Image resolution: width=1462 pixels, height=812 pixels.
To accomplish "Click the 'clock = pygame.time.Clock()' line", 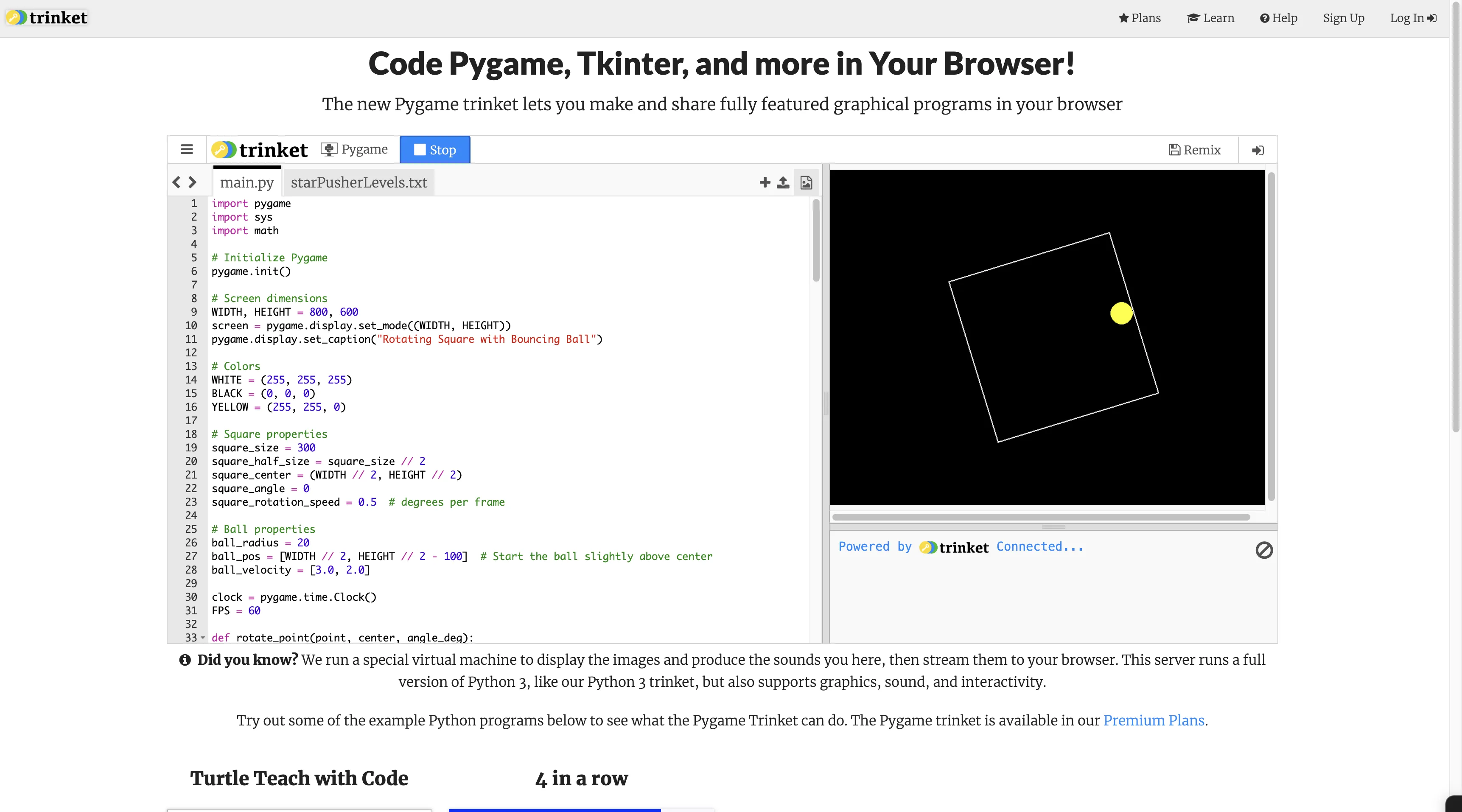I will (x=294, y=597).
